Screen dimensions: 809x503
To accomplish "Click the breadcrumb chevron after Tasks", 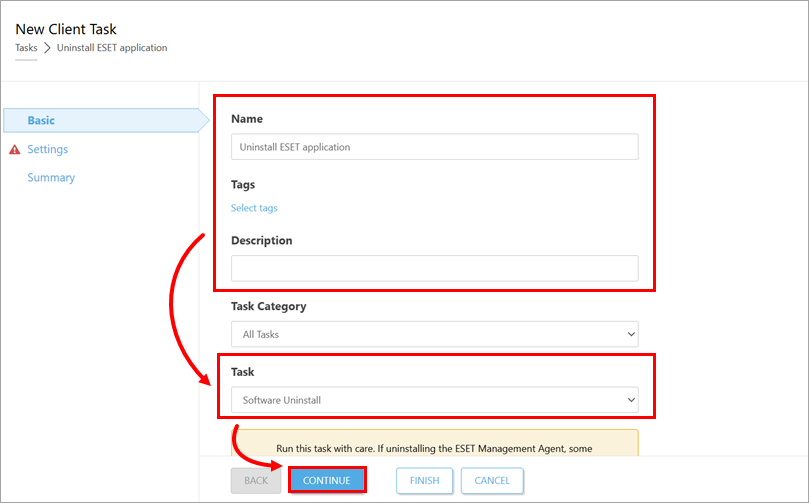I will click(47, 48).
